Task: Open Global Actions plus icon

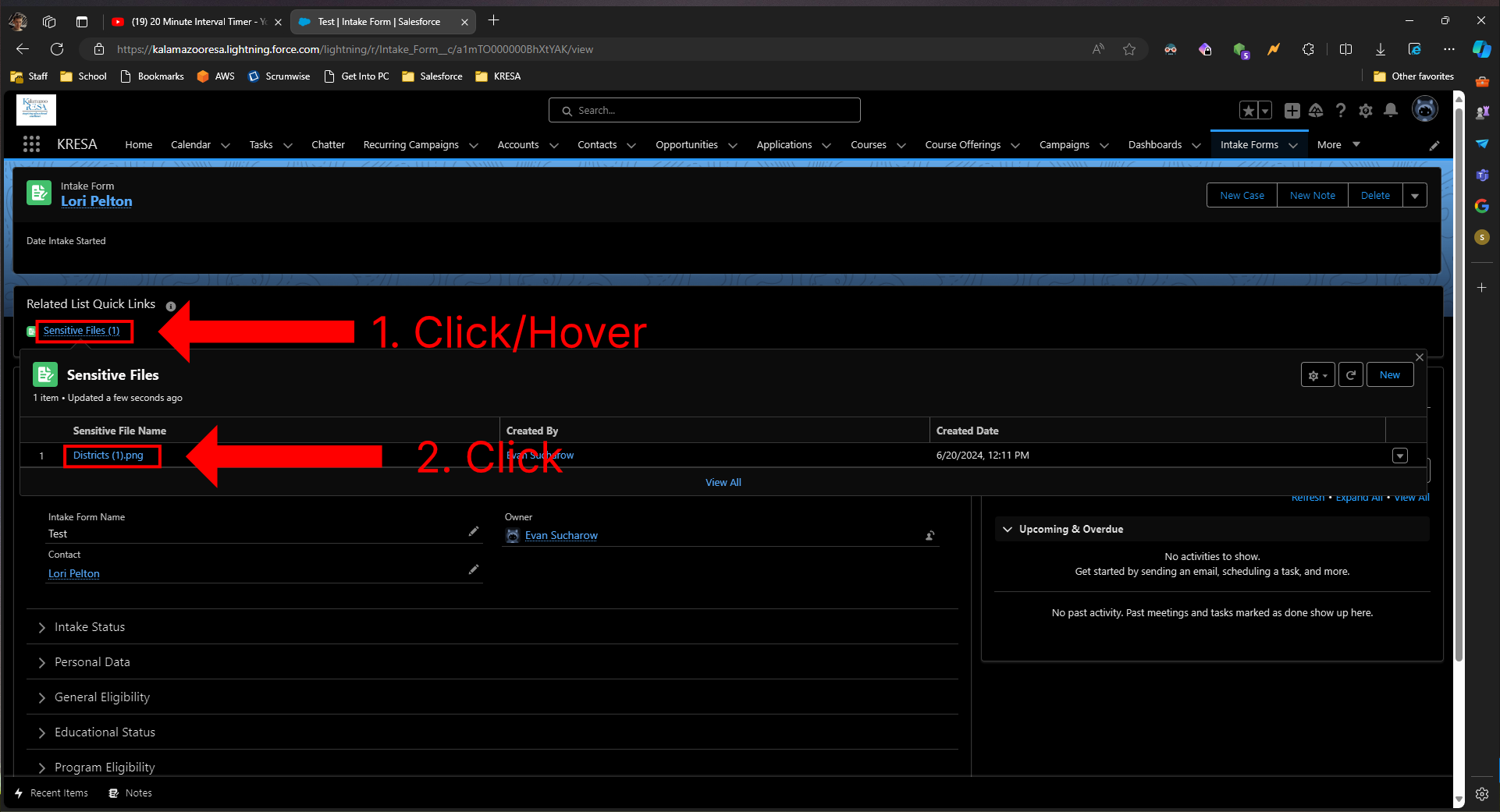Action: click(x=1292, y=111)
